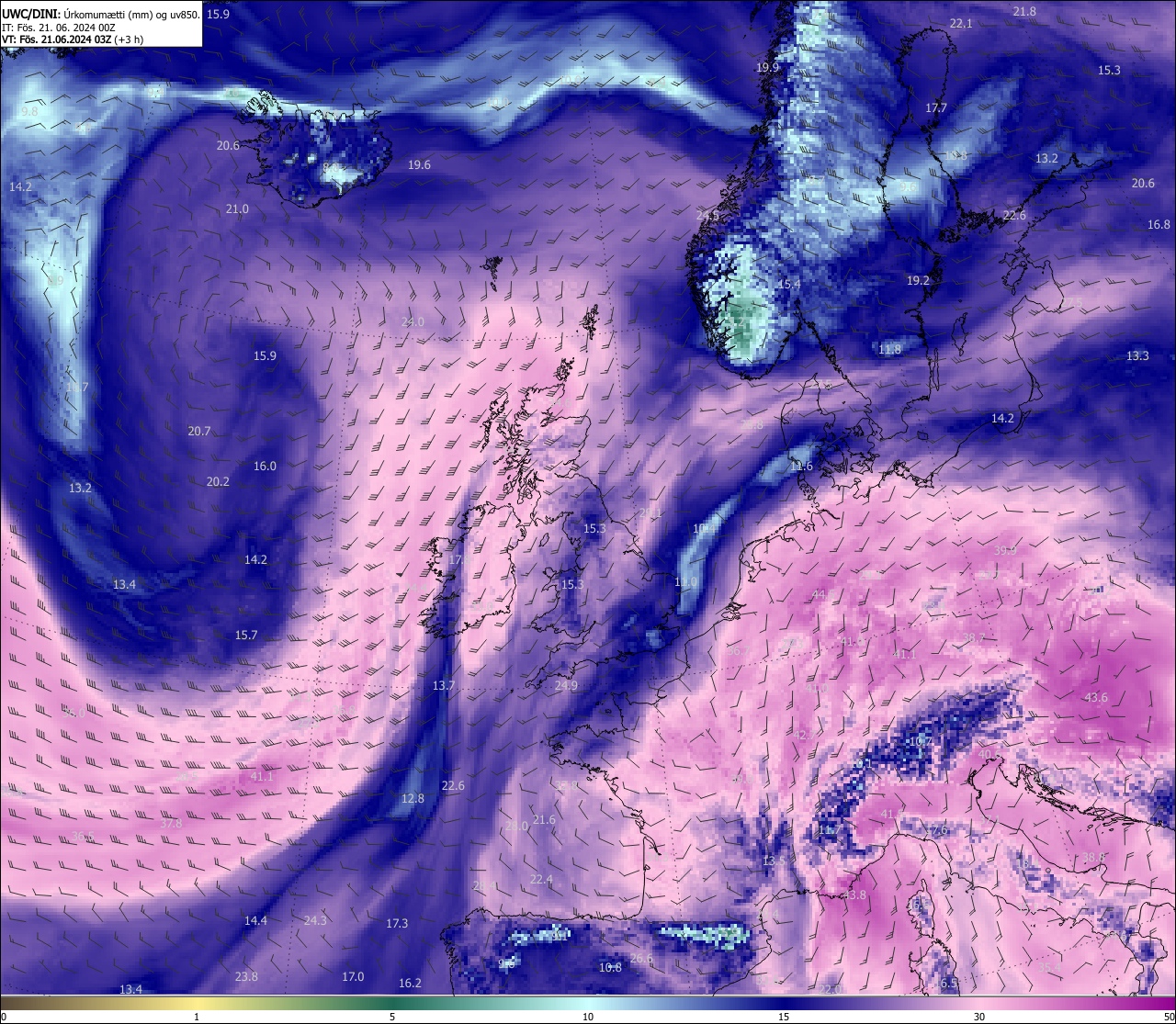
Task: Click the map value 19.2
Action: point(918,281)
